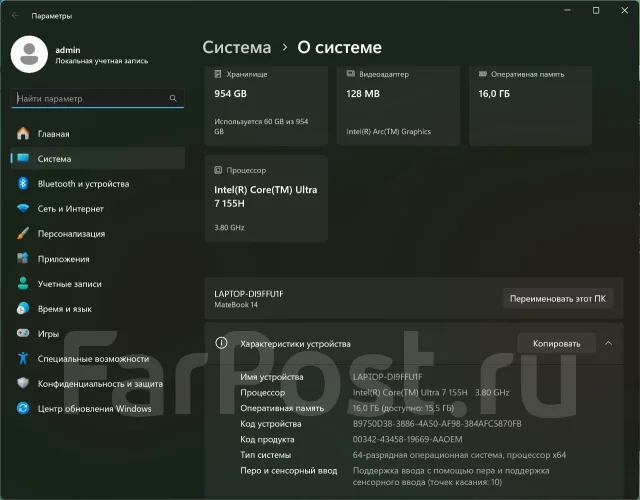Select Bluetooth и устройства in sidebar
The height and width of the screenshot is (500, 640).
point(97,183)
